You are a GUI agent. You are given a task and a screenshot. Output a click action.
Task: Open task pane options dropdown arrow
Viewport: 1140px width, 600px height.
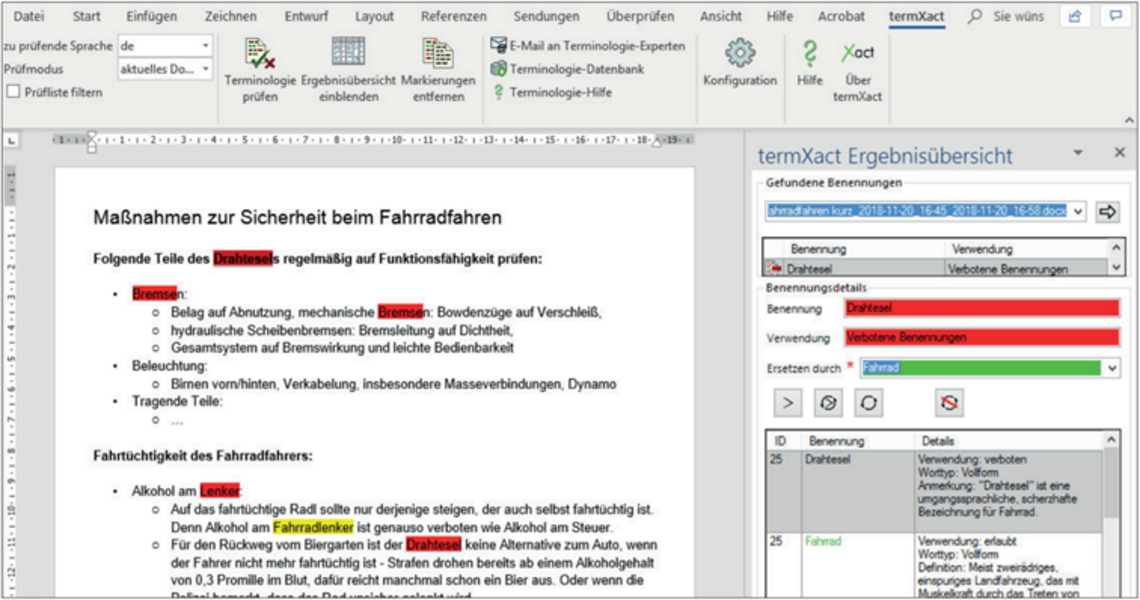coord(1078,153)
